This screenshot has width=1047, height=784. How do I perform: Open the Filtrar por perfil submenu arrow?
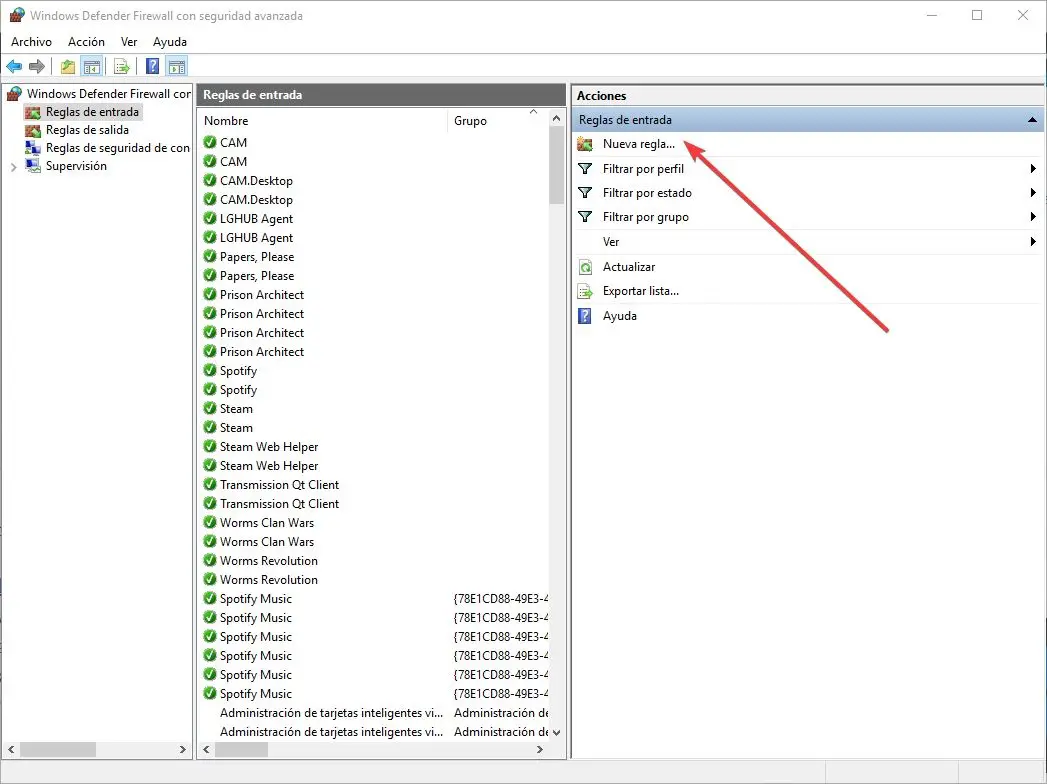coord(1033,169)
